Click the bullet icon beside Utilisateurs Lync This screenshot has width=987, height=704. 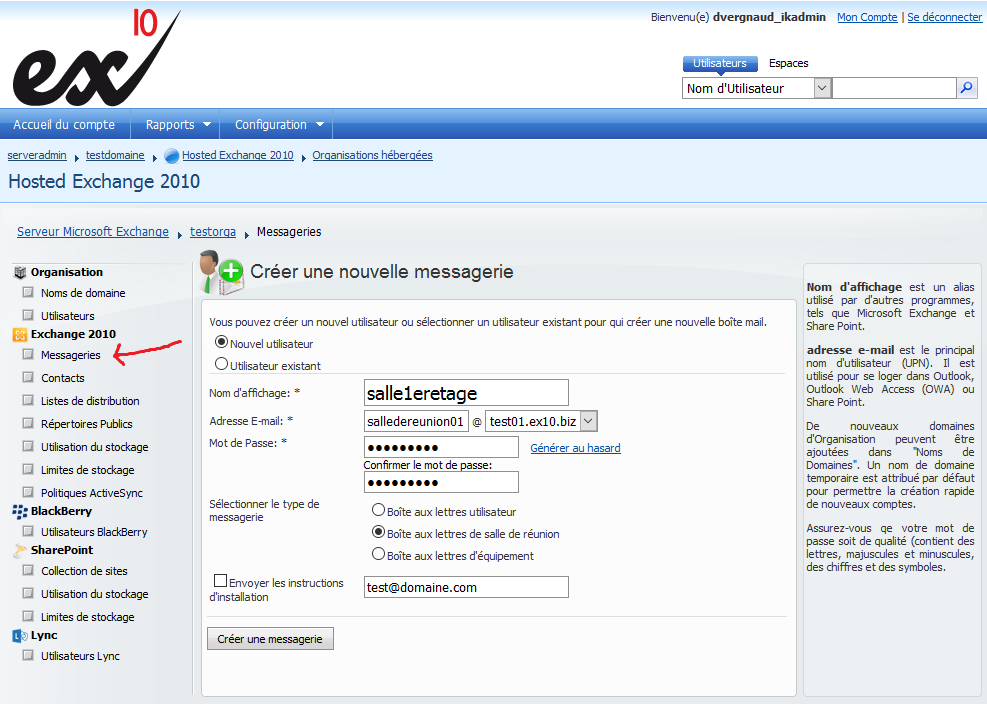click(28, 655)
